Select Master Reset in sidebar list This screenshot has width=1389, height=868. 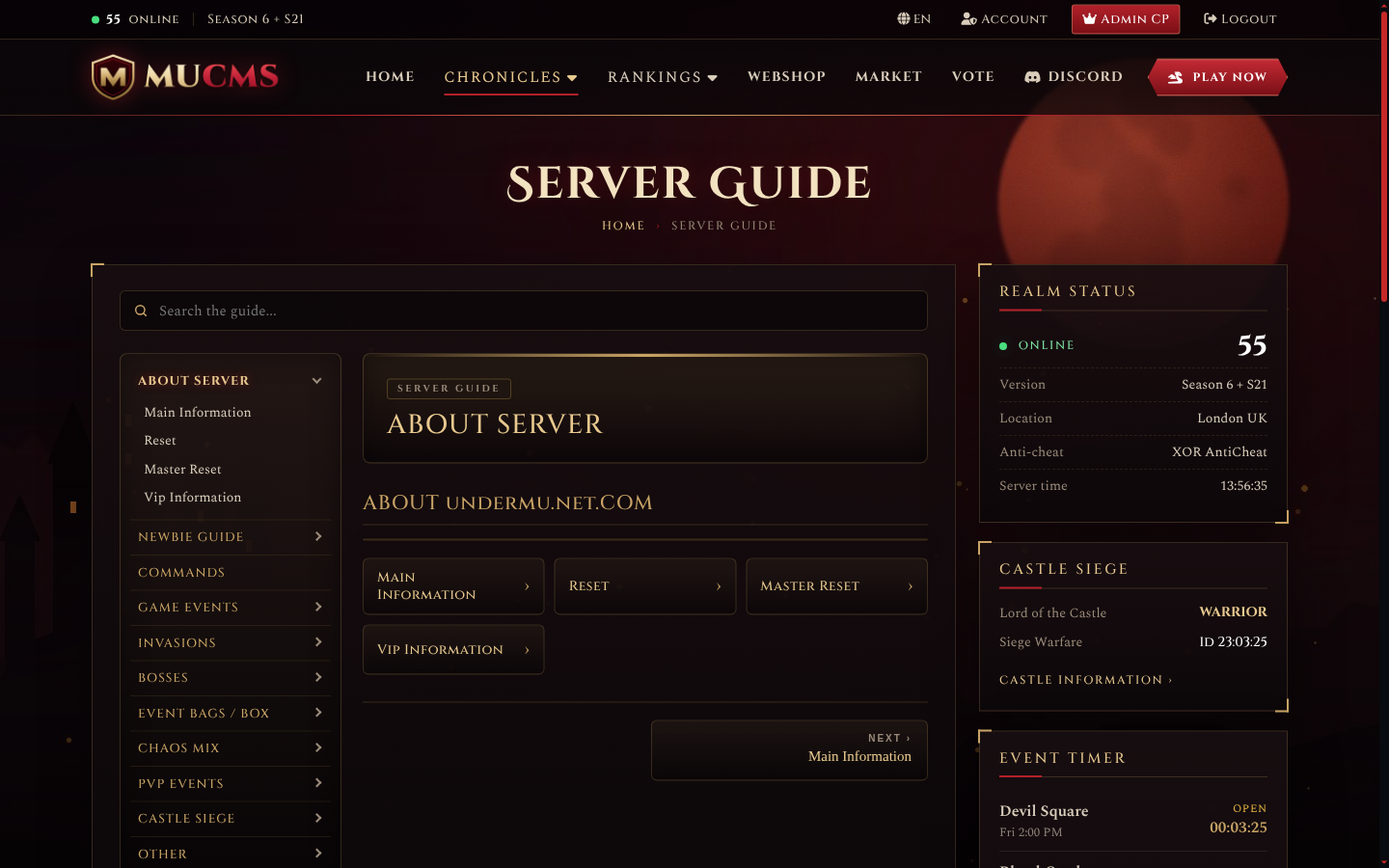(183, 470)
